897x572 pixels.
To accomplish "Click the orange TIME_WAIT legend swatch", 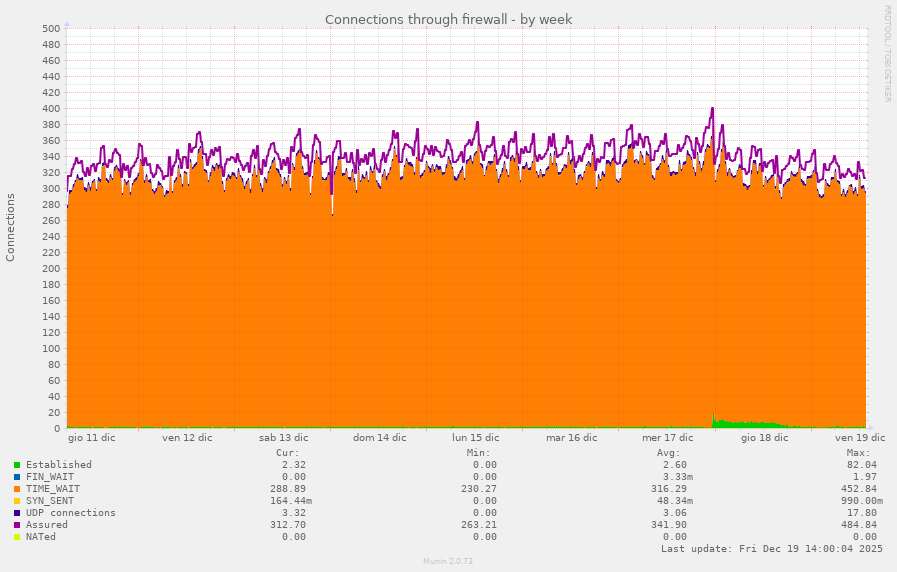I will point(17,489).
